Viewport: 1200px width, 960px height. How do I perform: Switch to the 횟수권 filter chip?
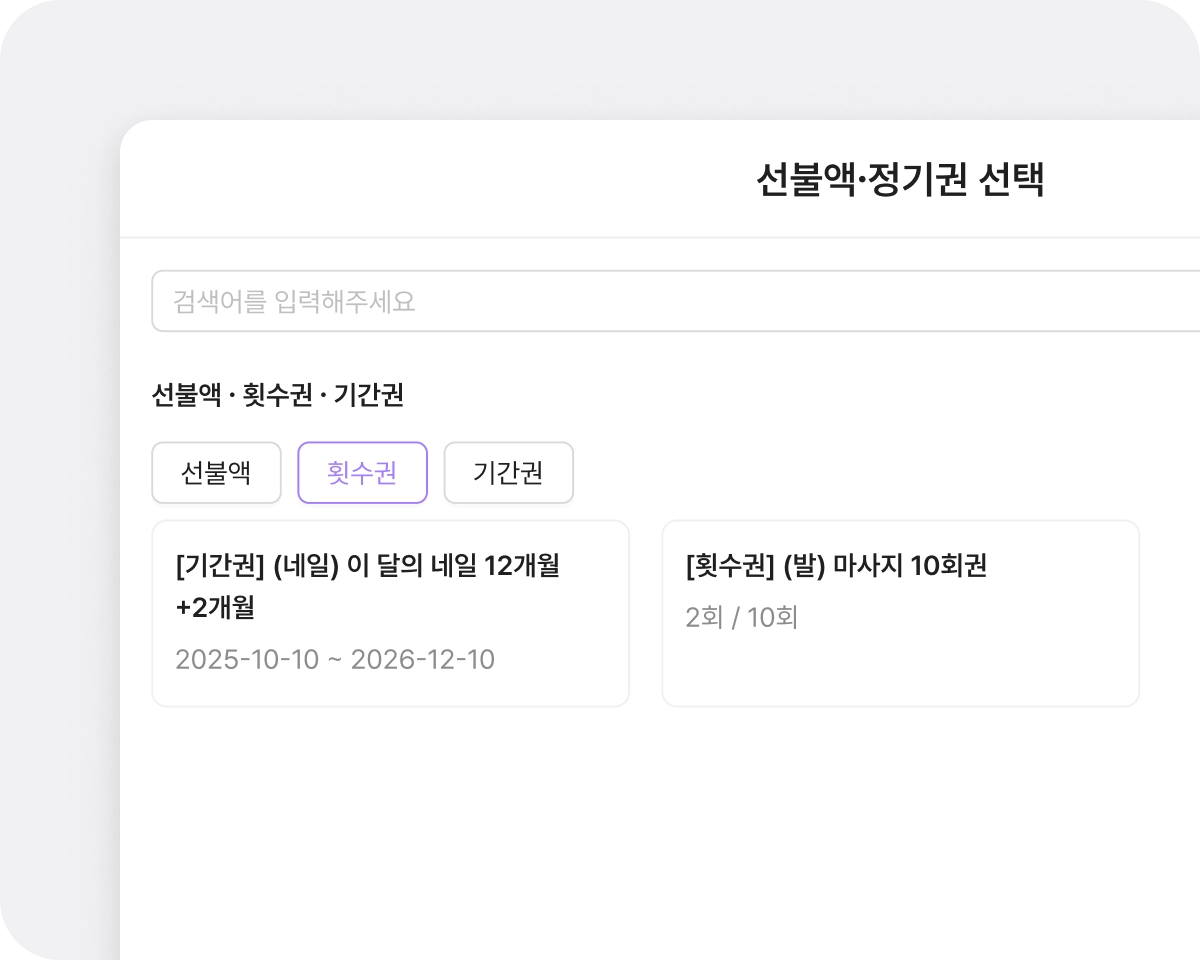[x=362, y=473]
